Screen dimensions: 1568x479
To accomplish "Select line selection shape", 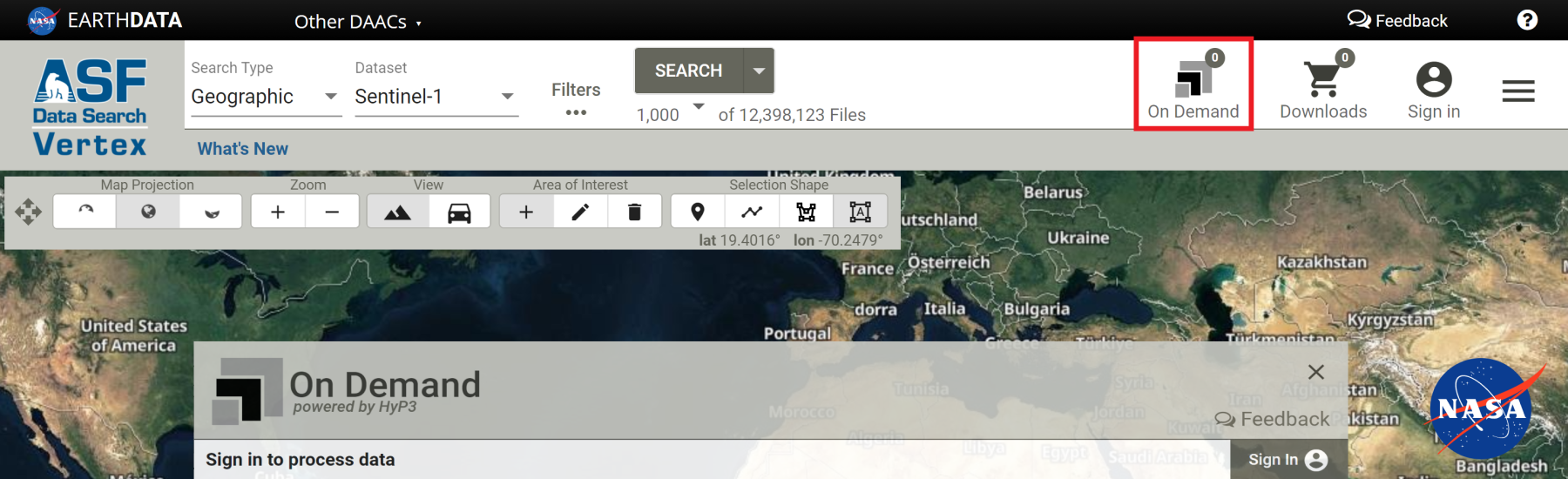I will pyautogui.click(x=752, y=212).
